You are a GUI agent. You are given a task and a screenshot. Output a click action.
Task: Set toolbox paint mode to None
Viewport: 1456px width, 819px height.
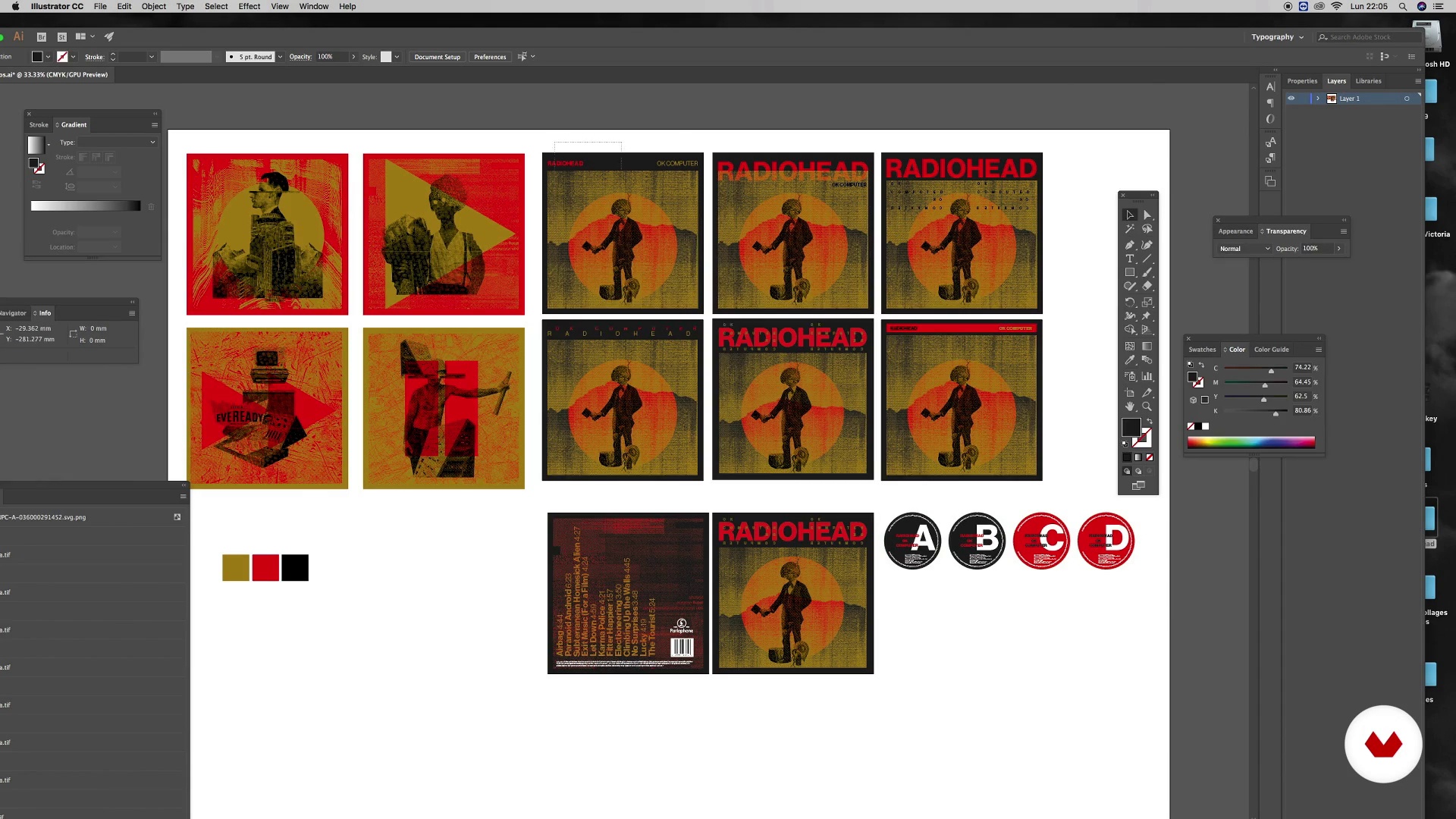coord(1150,457)
